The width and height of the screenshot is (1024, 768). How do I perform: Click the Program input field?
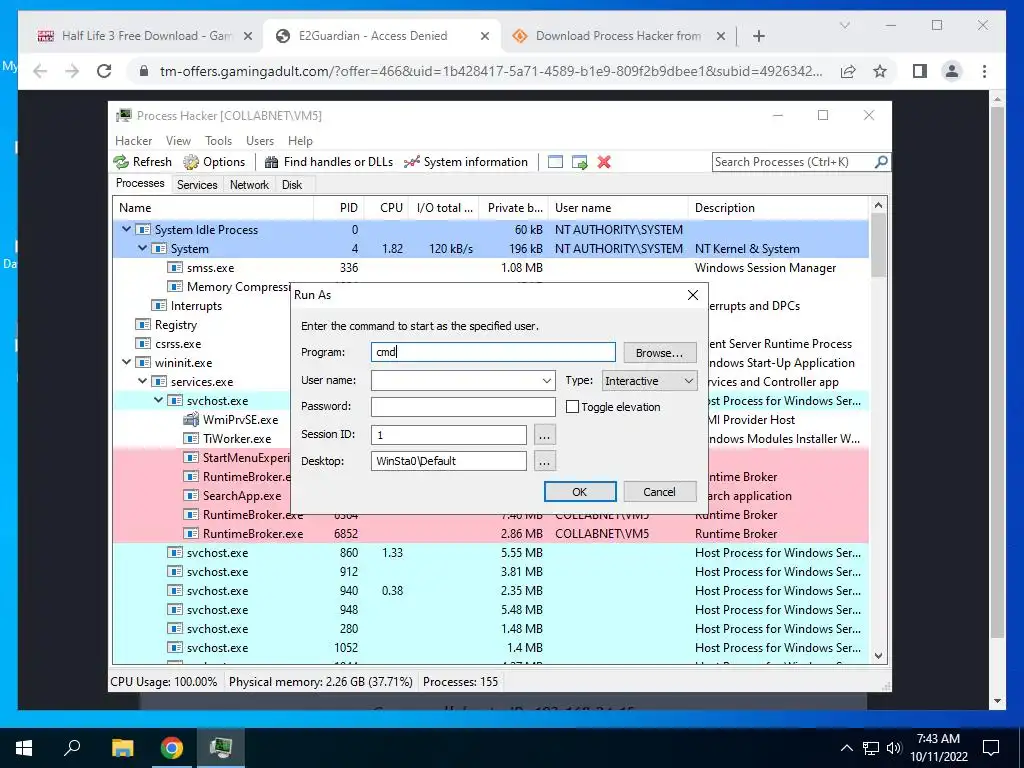coord(493,352)
